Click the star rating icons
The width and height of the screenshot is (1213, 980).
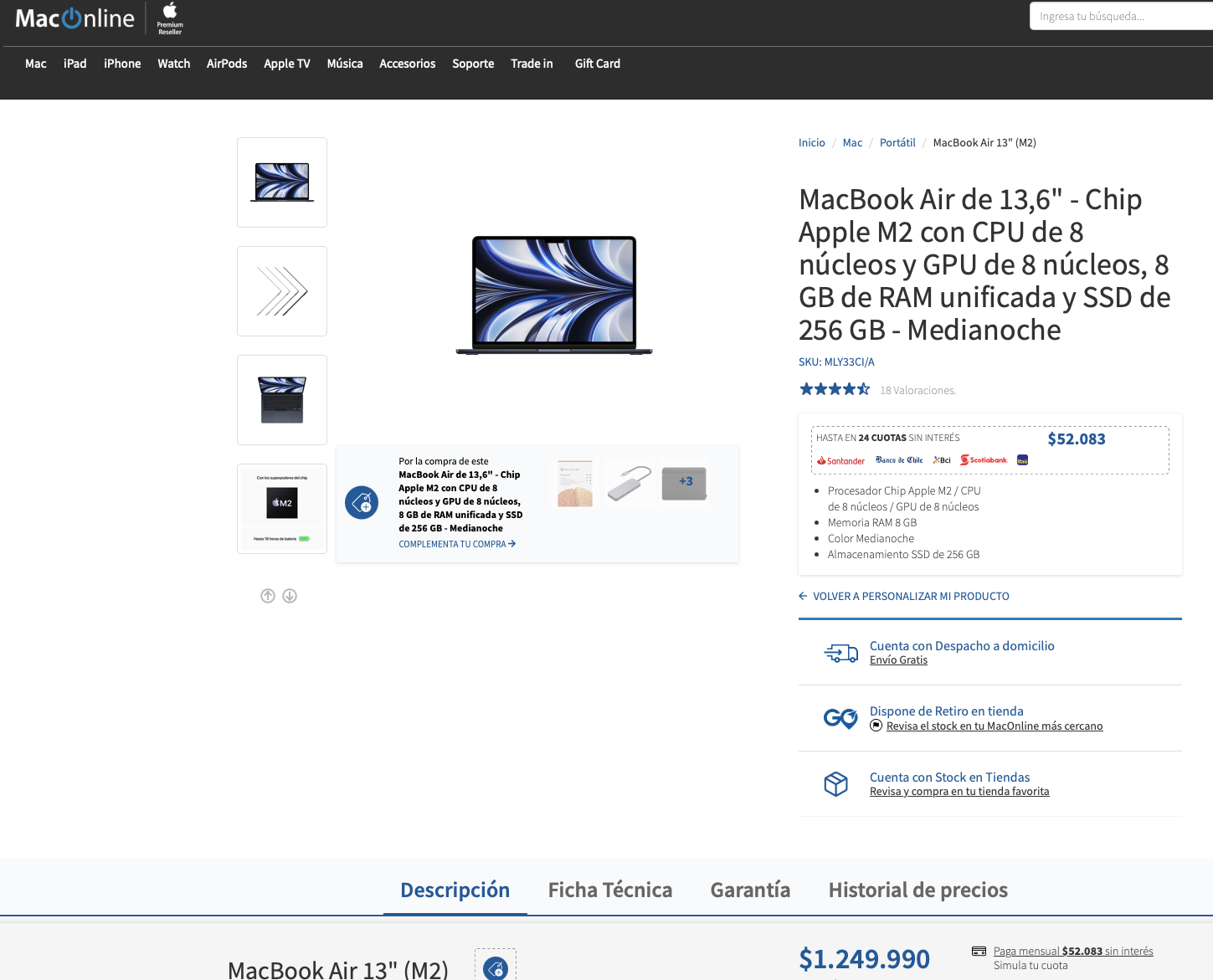click(835, 389)
